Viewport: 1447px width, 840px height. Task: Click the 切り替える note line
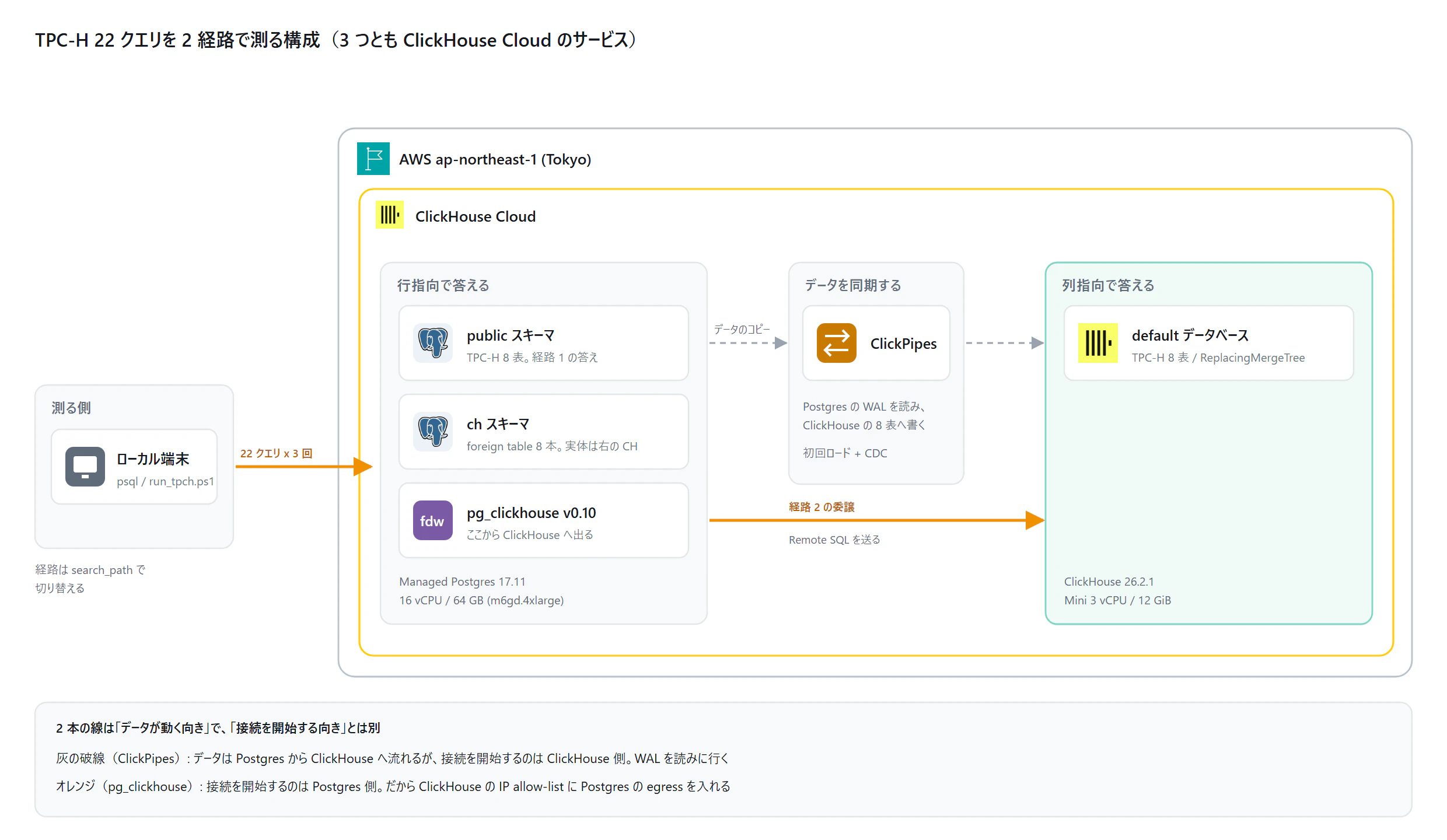[x=60, y=588]
